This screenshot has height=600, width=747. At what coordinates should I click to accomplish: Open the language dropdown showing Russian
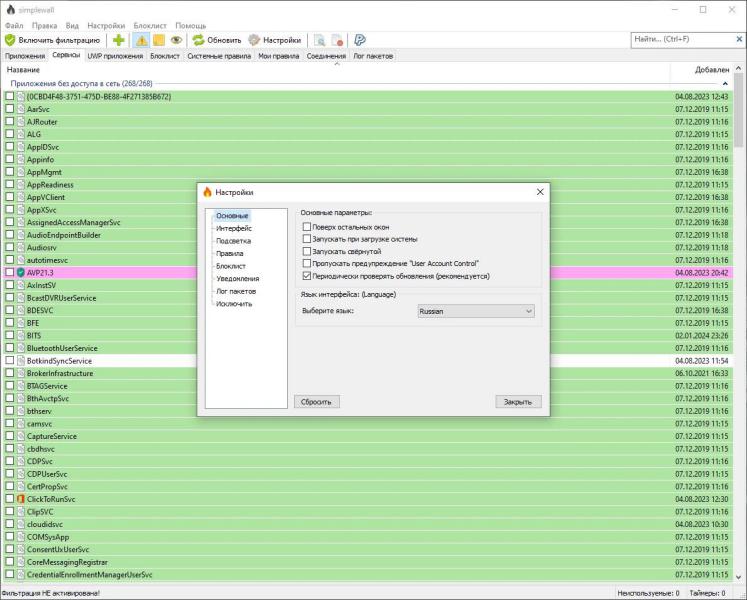click(476, 311)
